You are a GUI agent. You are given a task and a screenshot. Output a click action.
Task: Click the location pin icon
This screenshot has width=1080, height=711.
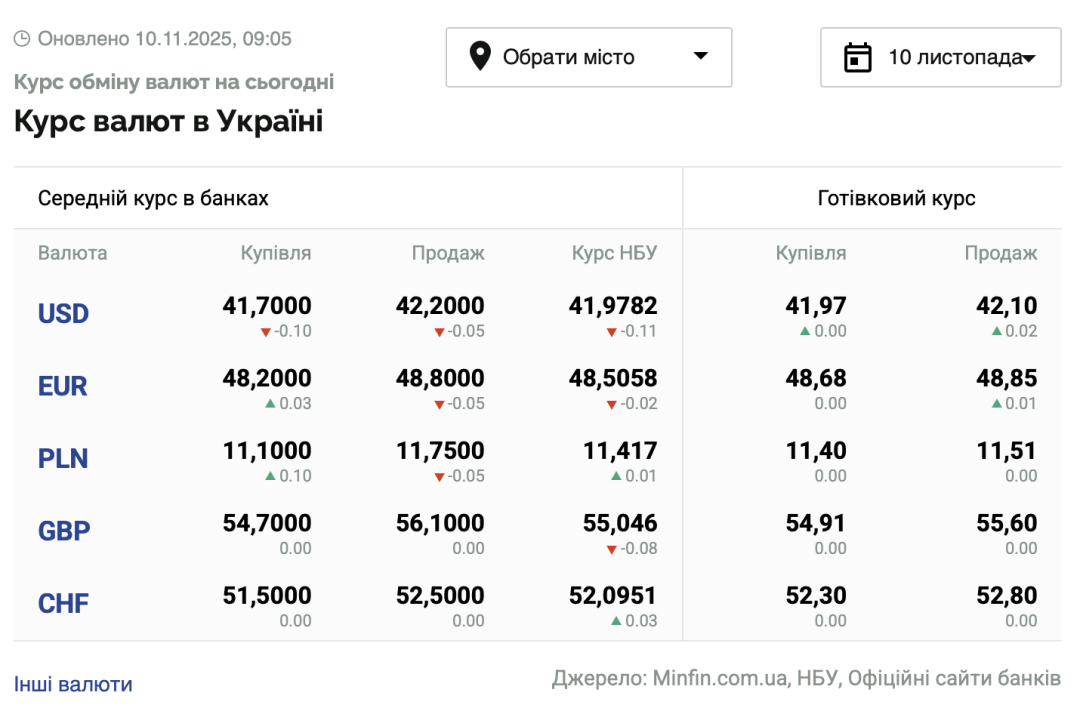pyautogui.click(x=480, y=57)
